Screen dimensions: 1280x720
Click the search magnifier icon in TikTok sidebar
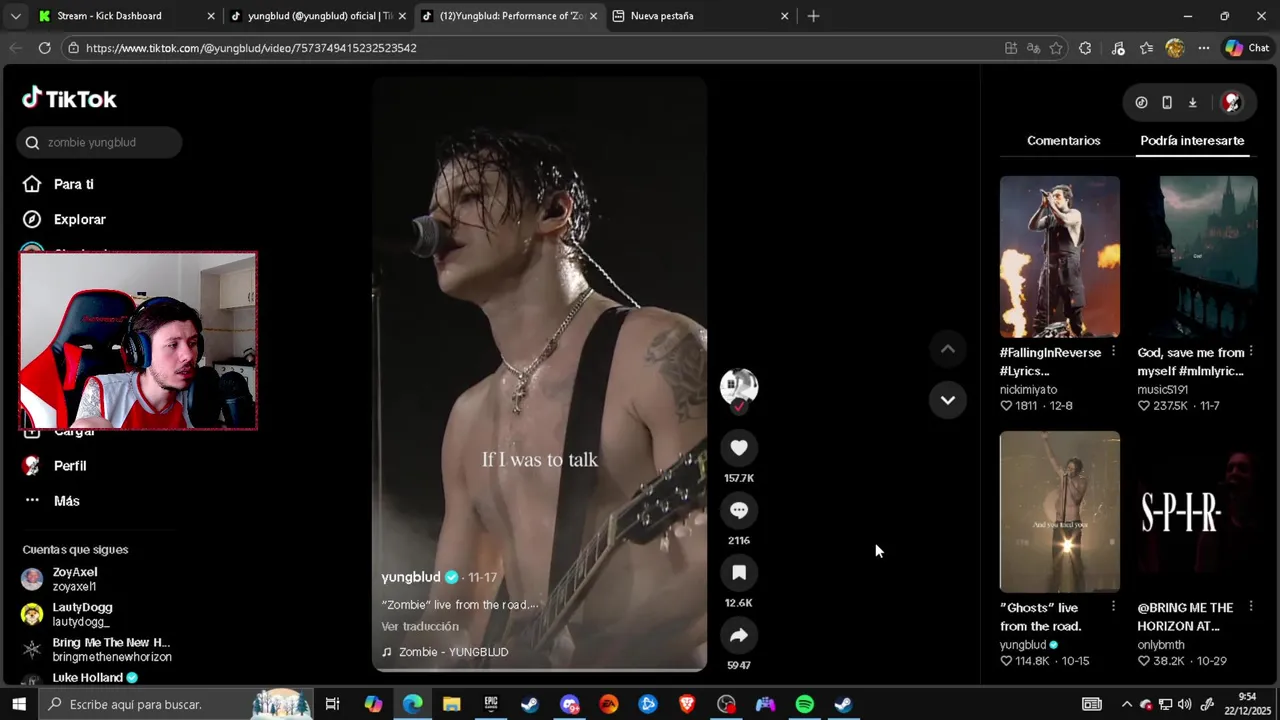point(32,142)
